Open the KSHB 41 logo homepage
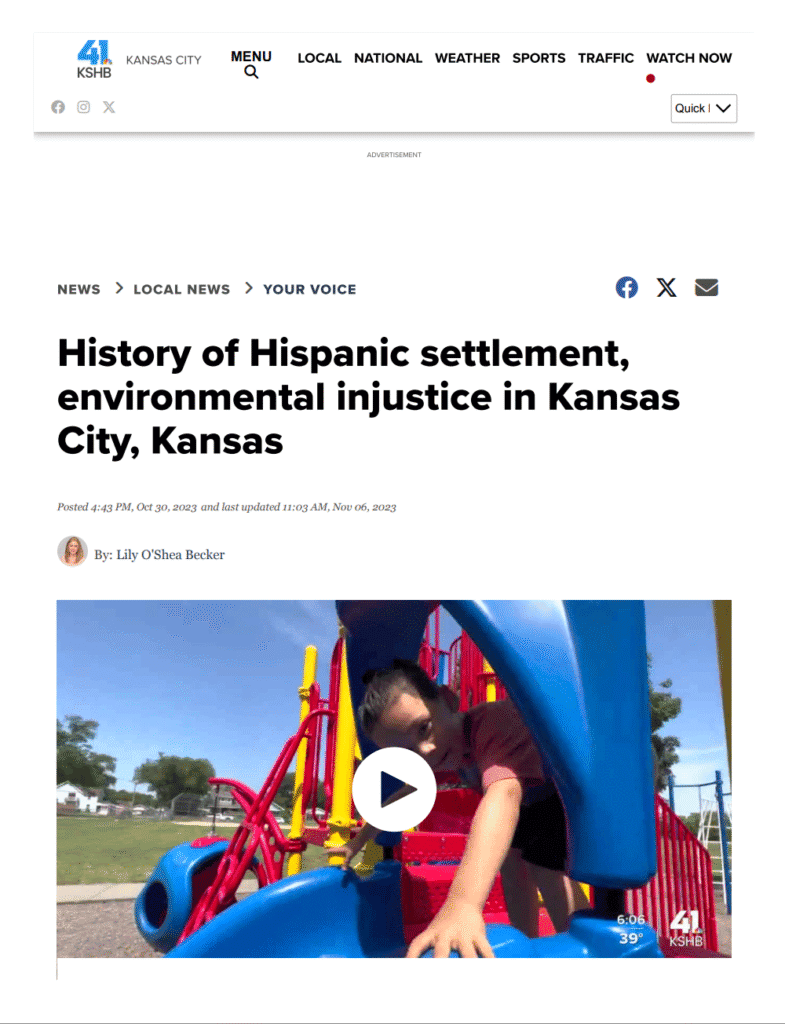Image resolution: width=785 pixels, height=1024 pixels. click(x=95, y=59)
